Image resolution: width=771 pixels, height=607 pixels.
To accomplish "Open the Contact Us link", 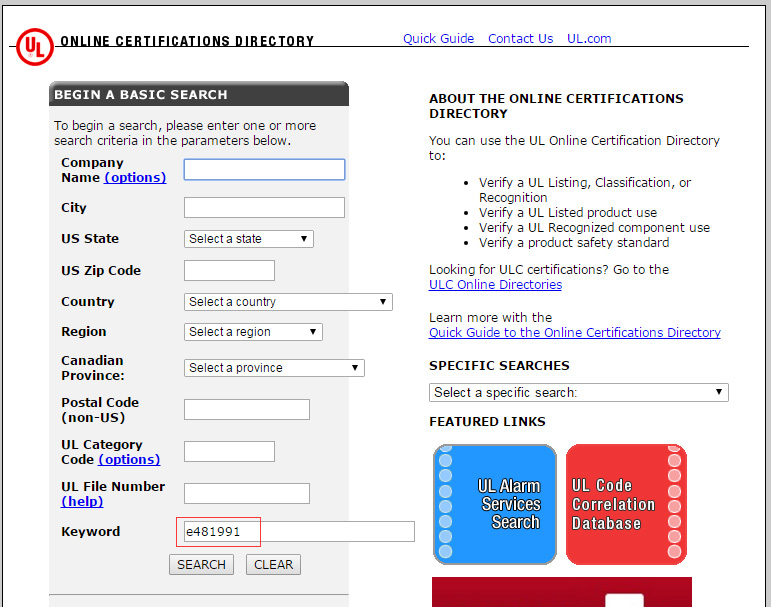I will coord(520,38).
